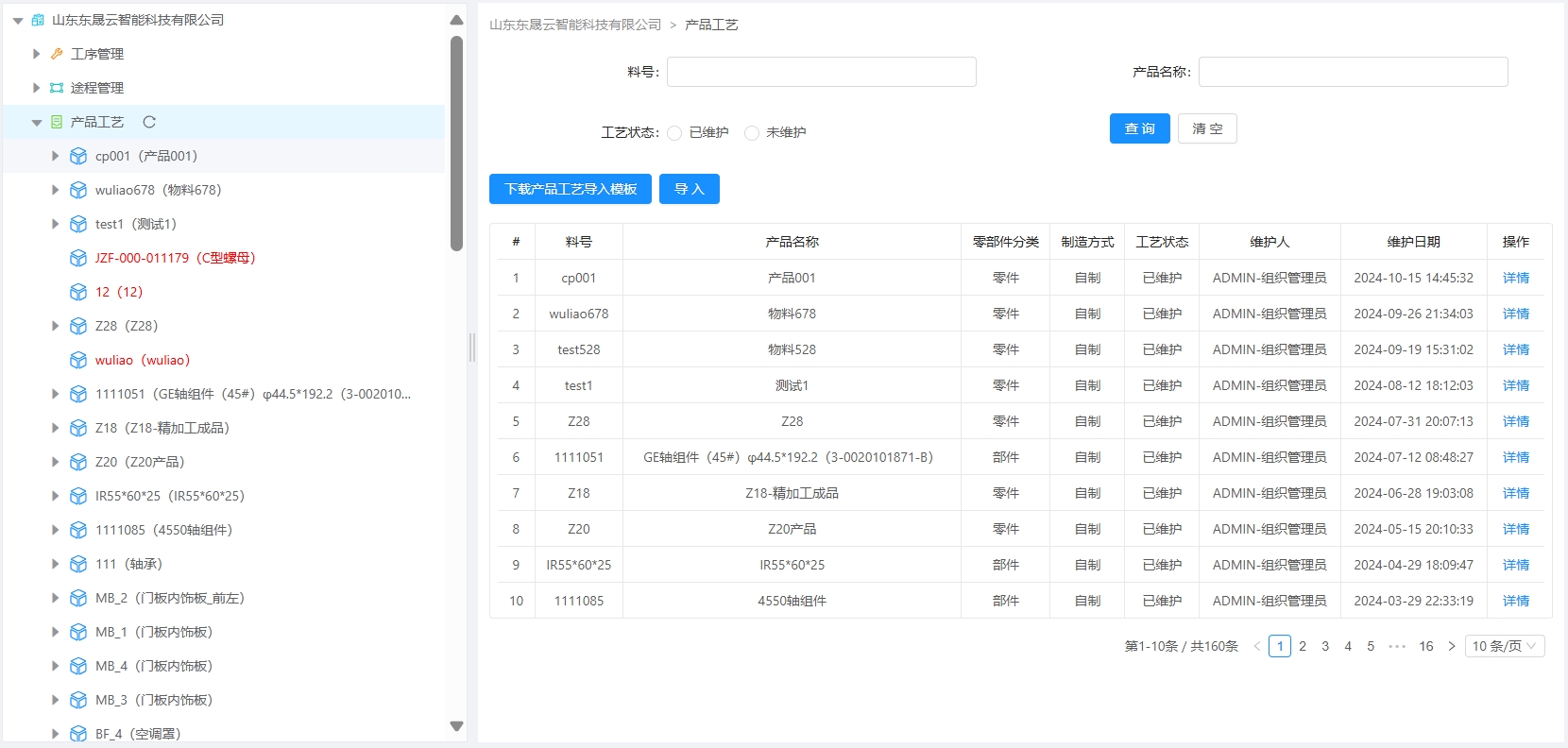The height and width of the screenshot is (748, 1568).
Task: Collapse the 山东东晟云智能科技有限公司 root node
Action: [18, 20]
